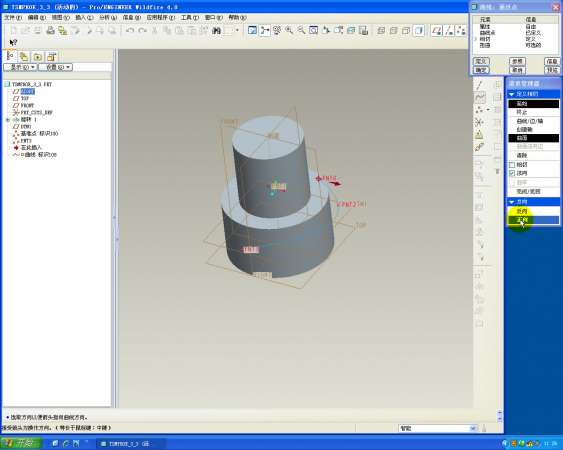Click the 定义 button in the curve dialog
This screenshot has height=450, width=563.
tap(481, 61)
